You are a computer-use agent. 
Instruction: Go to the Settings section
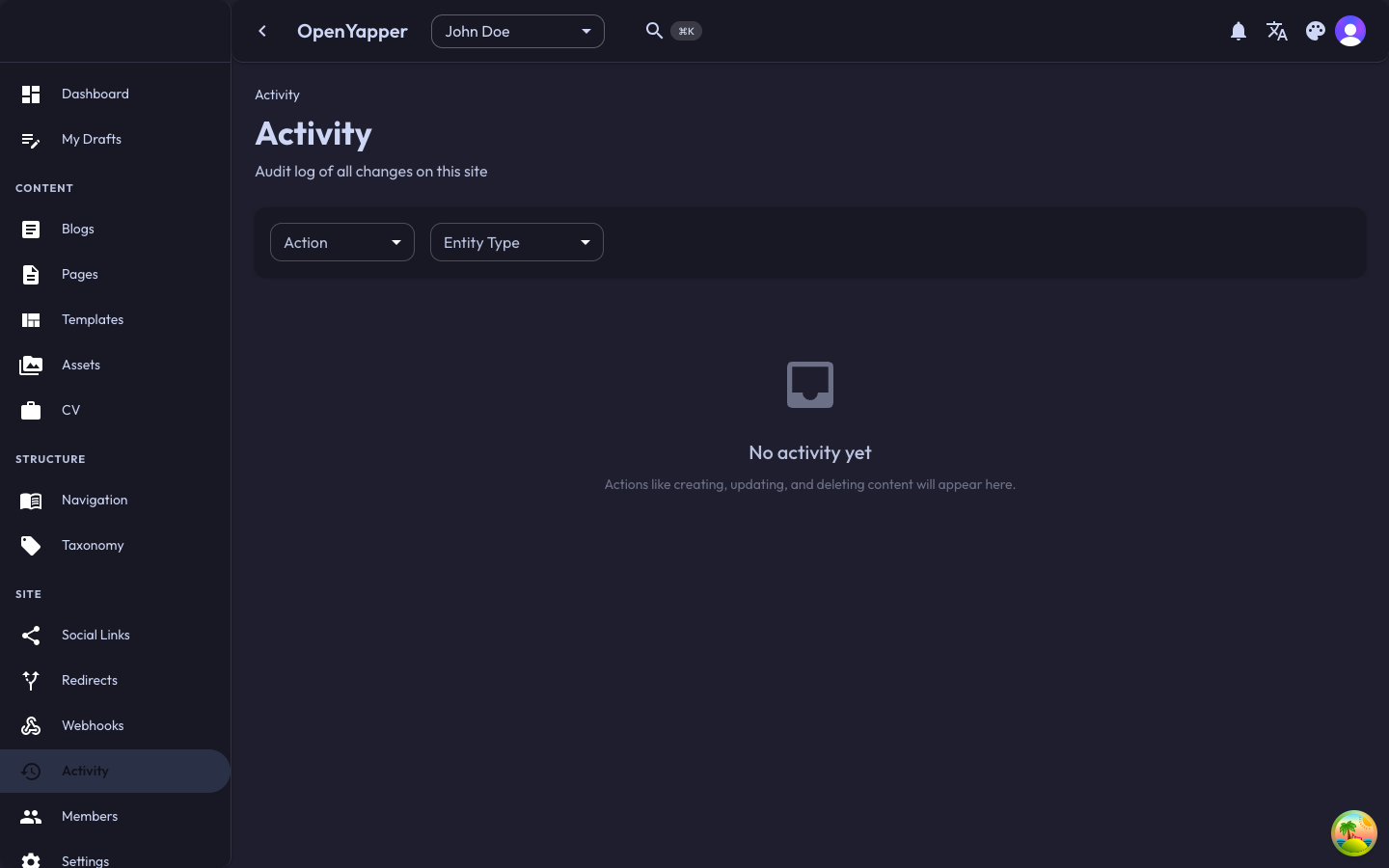point(85,860)
